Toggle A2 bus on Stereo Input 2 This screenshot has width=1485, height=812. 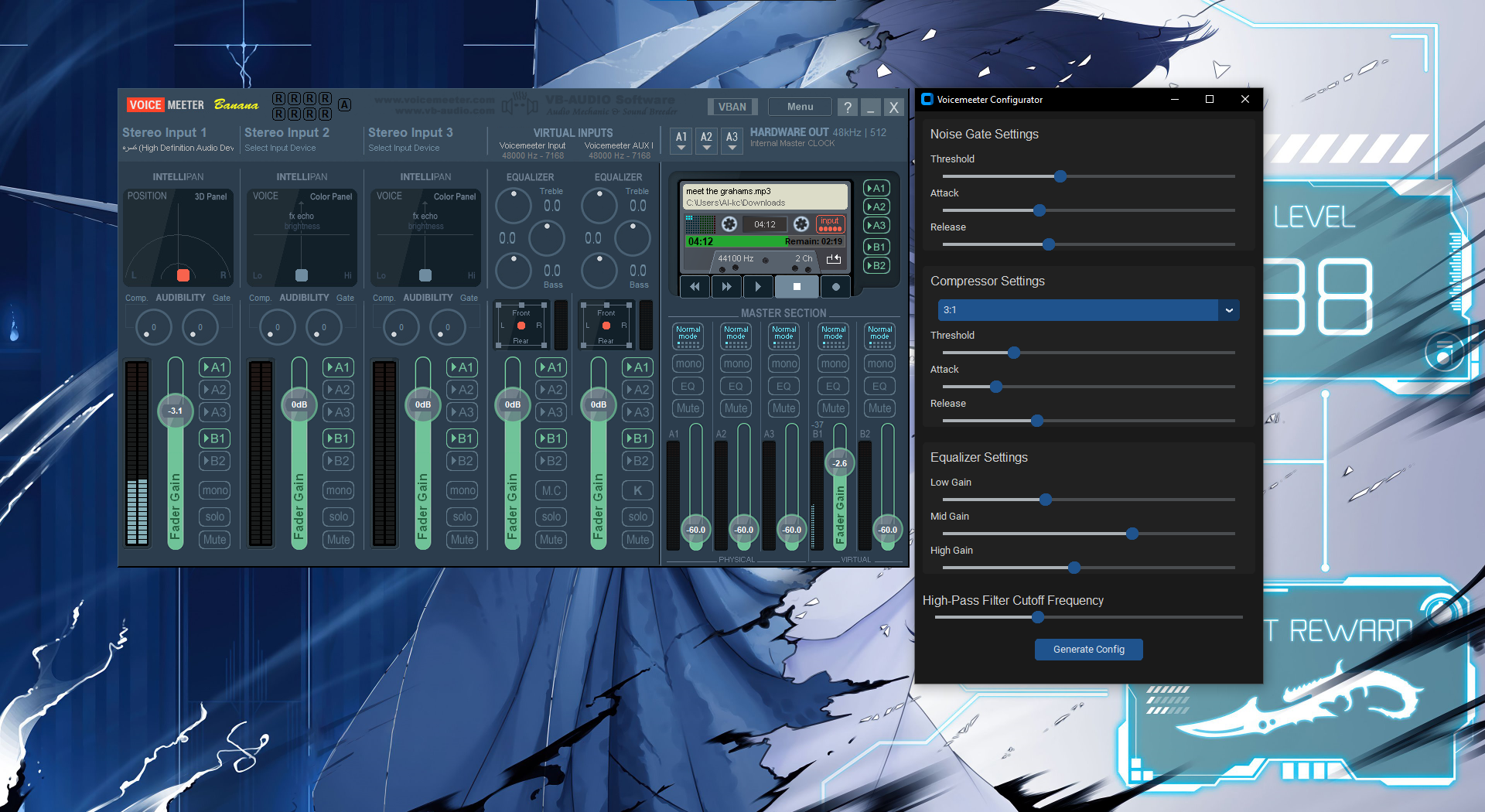(339, 390)
